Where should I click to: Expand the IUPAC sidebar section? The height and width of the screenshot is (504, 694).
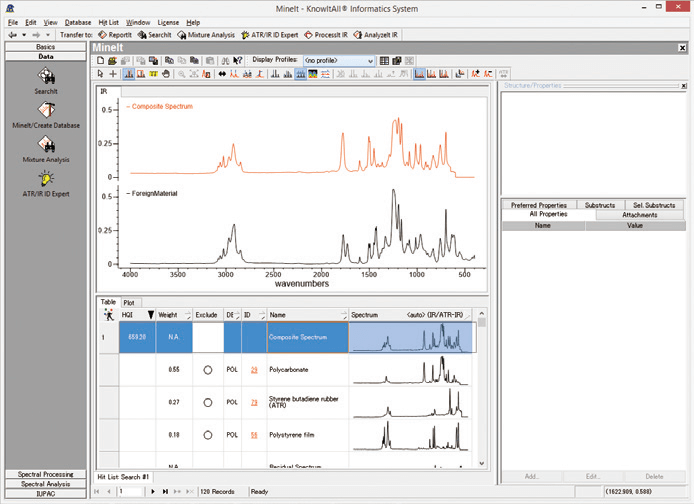(46, 493)
